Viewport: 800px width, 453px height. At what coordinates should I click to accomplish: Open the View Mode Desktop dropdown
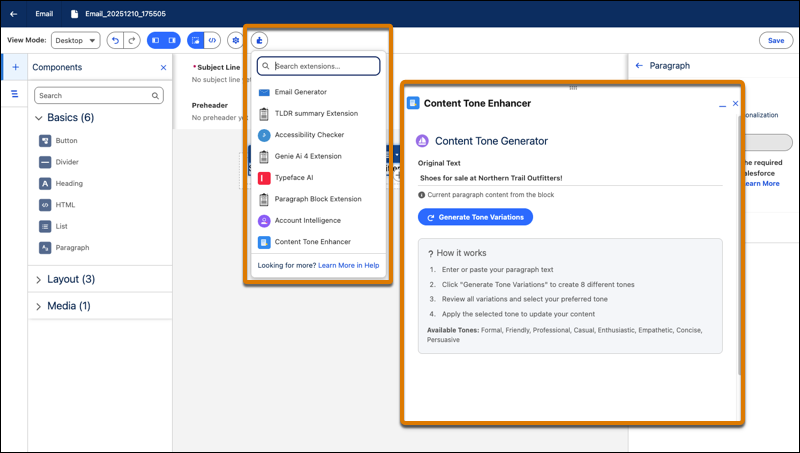point(76,40)
